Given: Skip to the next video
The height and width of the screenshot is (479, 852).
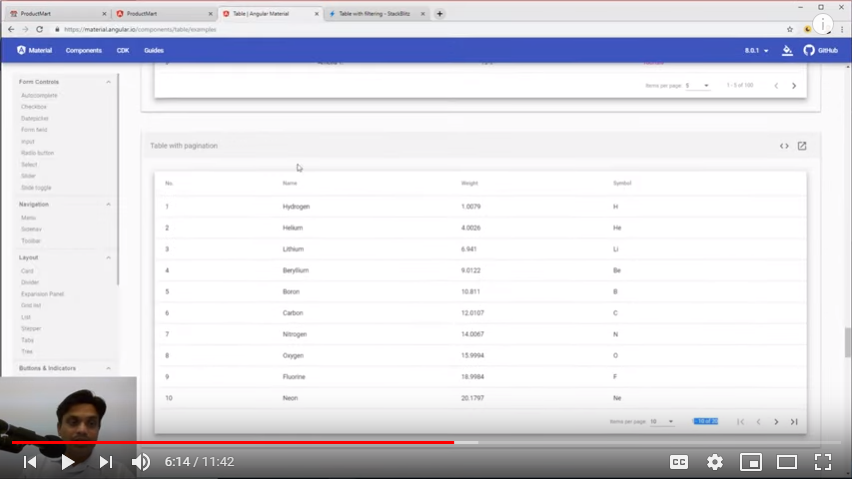Looking at the screenshot, I should coord(105,462).
